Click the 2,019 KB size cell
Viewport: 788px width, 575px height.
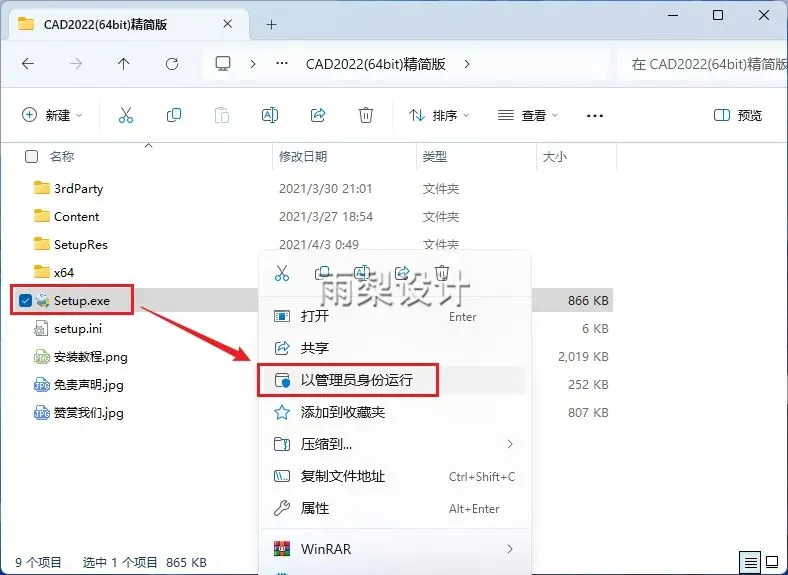[x=583, y=357]
